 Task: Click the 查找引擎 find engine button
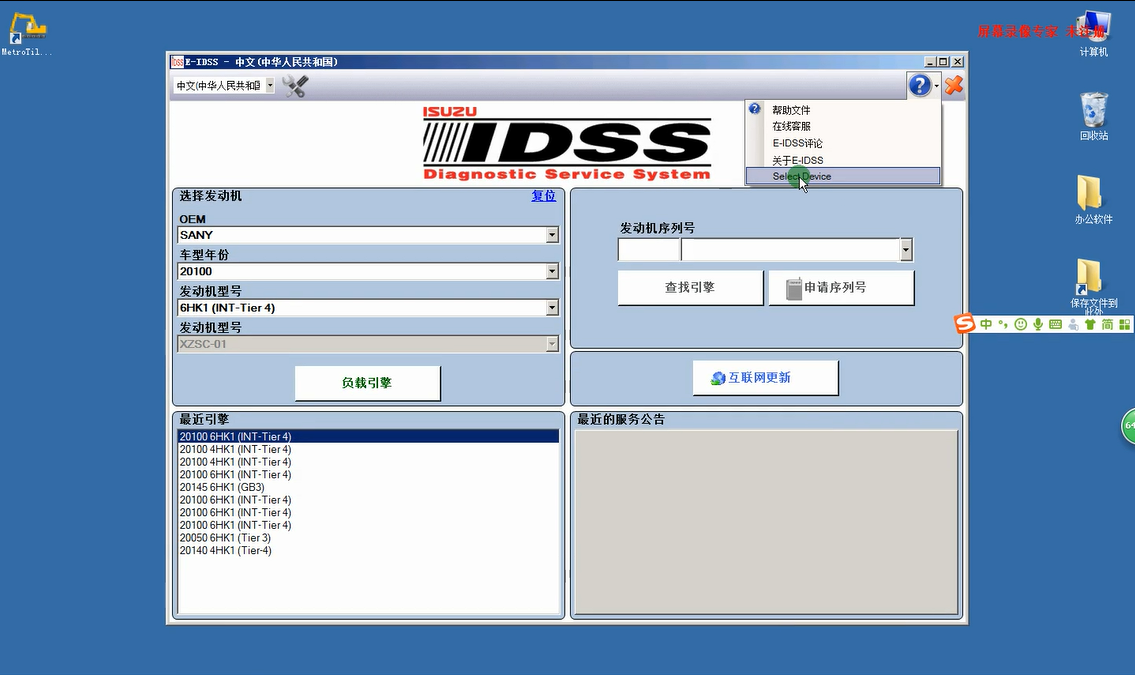(690, 287)
